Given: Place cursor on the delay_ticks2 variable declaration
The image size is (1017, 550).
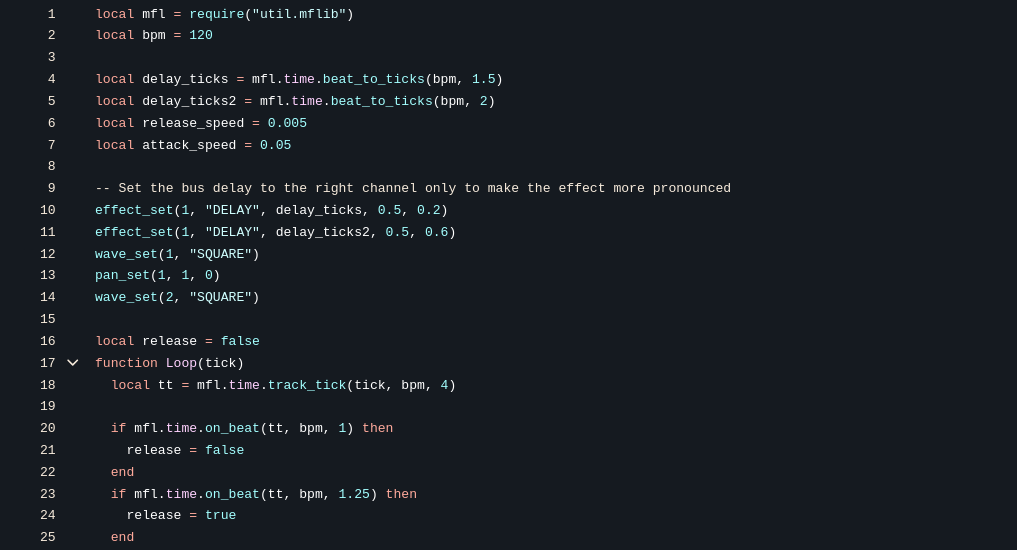Looking at the screenshot, I should click(x=189, y=101).
